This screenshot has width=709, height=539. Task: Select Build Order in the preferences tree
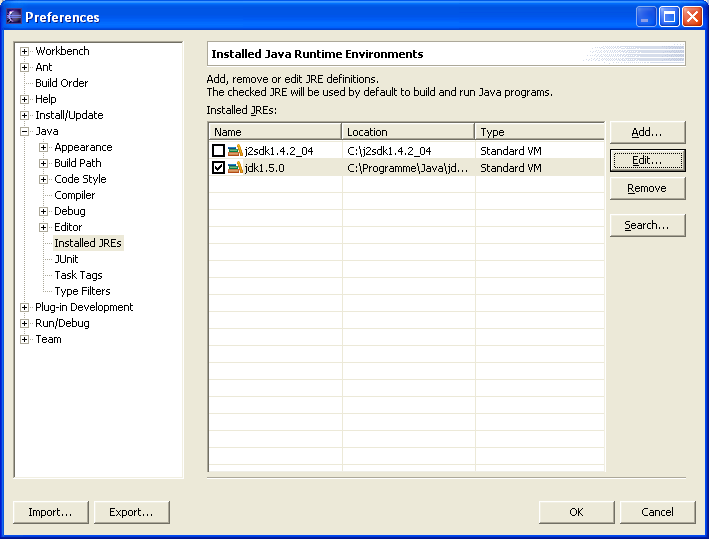(x=61, y=83)
